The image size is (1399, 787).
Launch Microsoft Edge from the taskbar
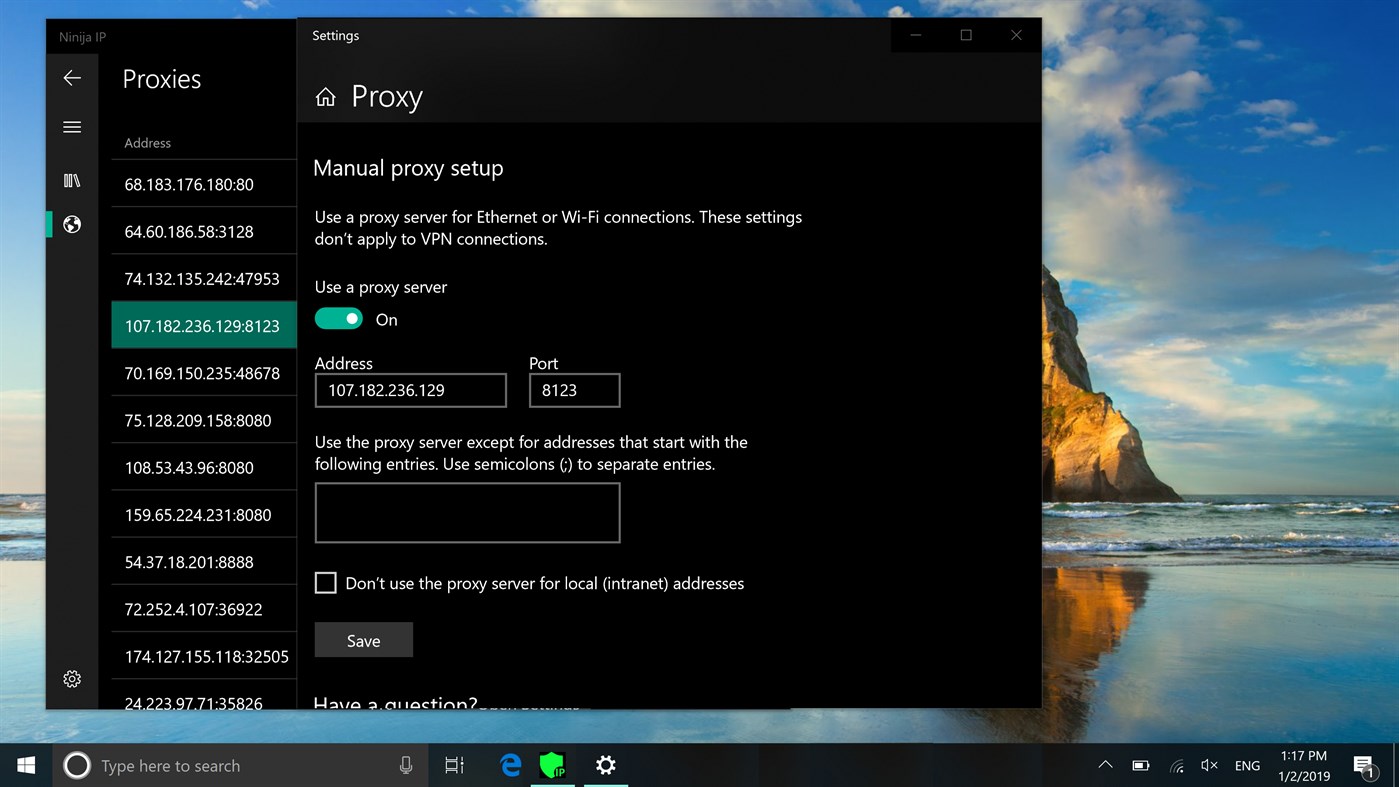(509, 765)
